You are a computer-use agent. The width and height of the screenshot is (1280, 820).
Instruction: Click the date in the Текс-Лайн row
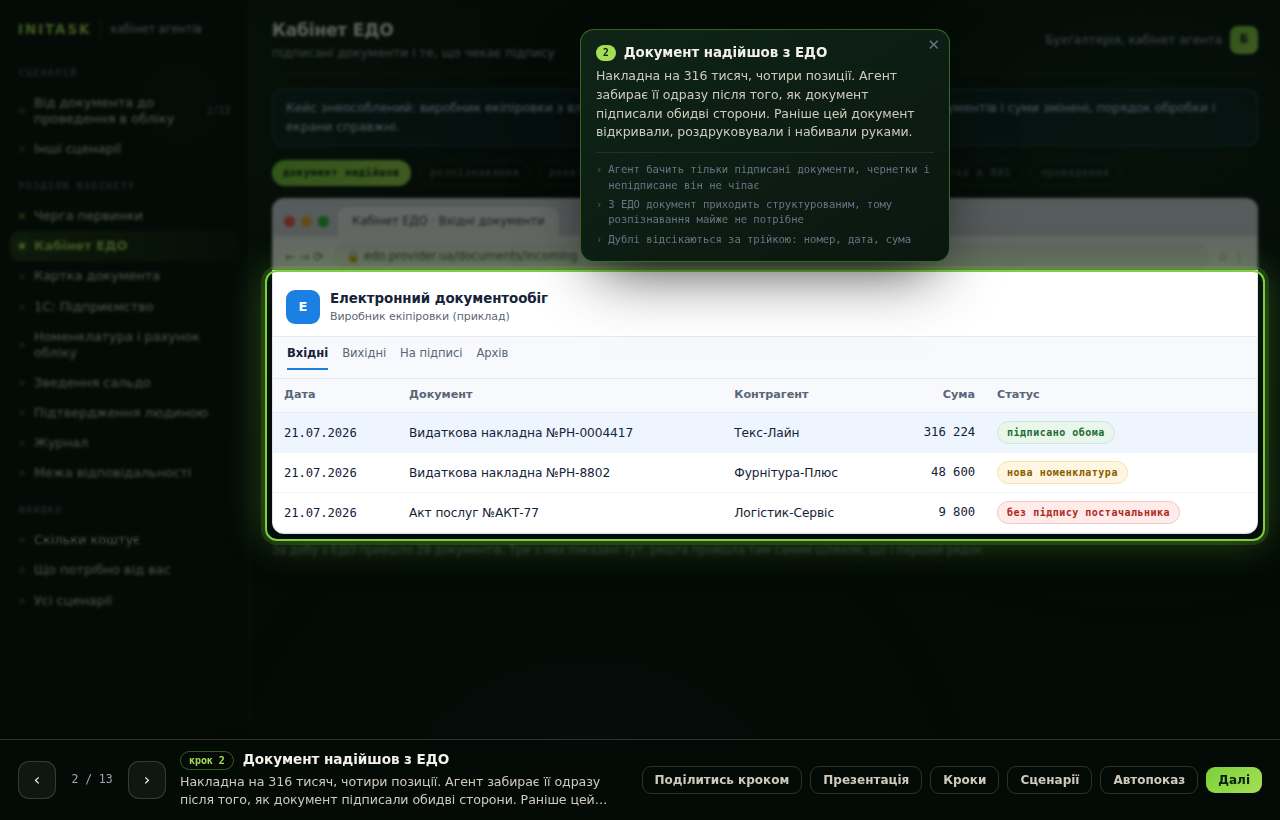(320, 433)
